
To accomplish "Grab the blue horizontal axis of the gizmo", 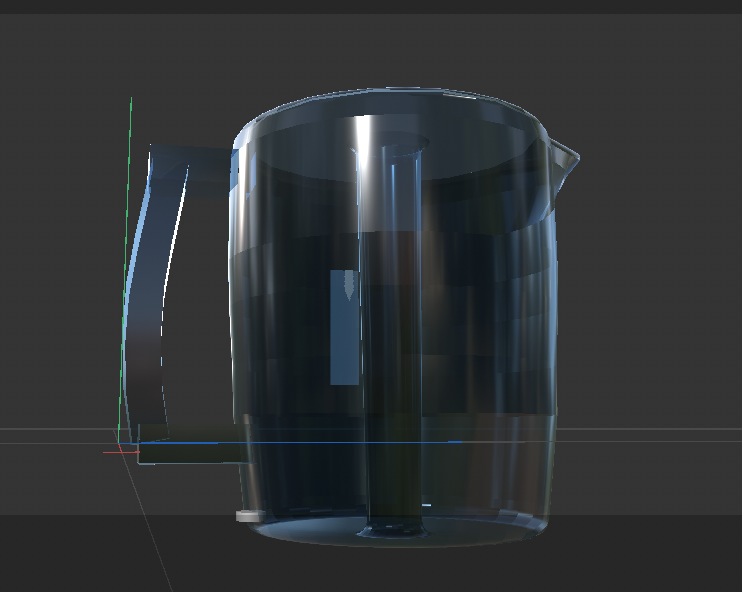I will tap(291, 442).
